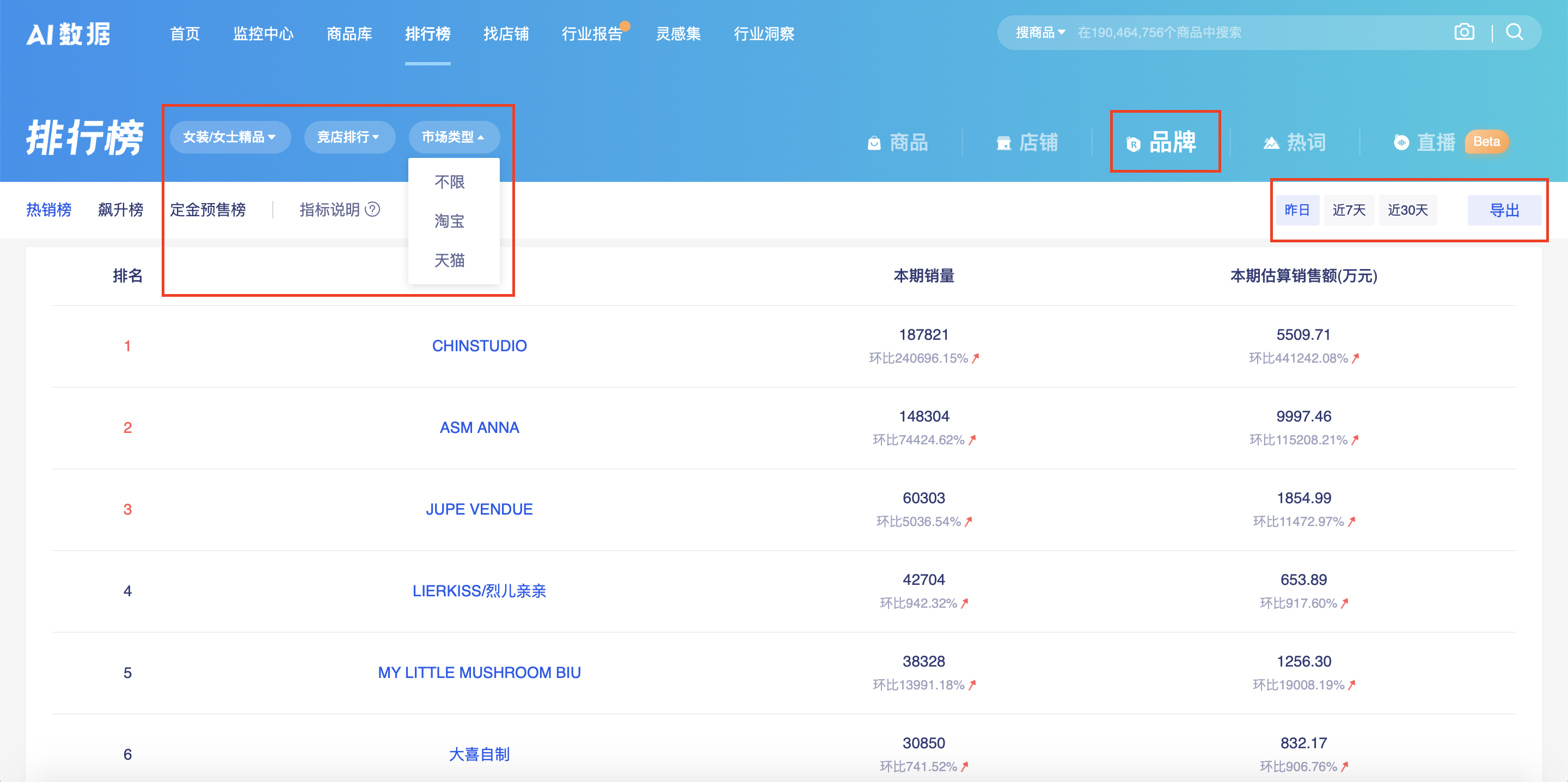Screen dimensions: 1568x782
Task: Click into the product search input field
Action: point(1257,33)
